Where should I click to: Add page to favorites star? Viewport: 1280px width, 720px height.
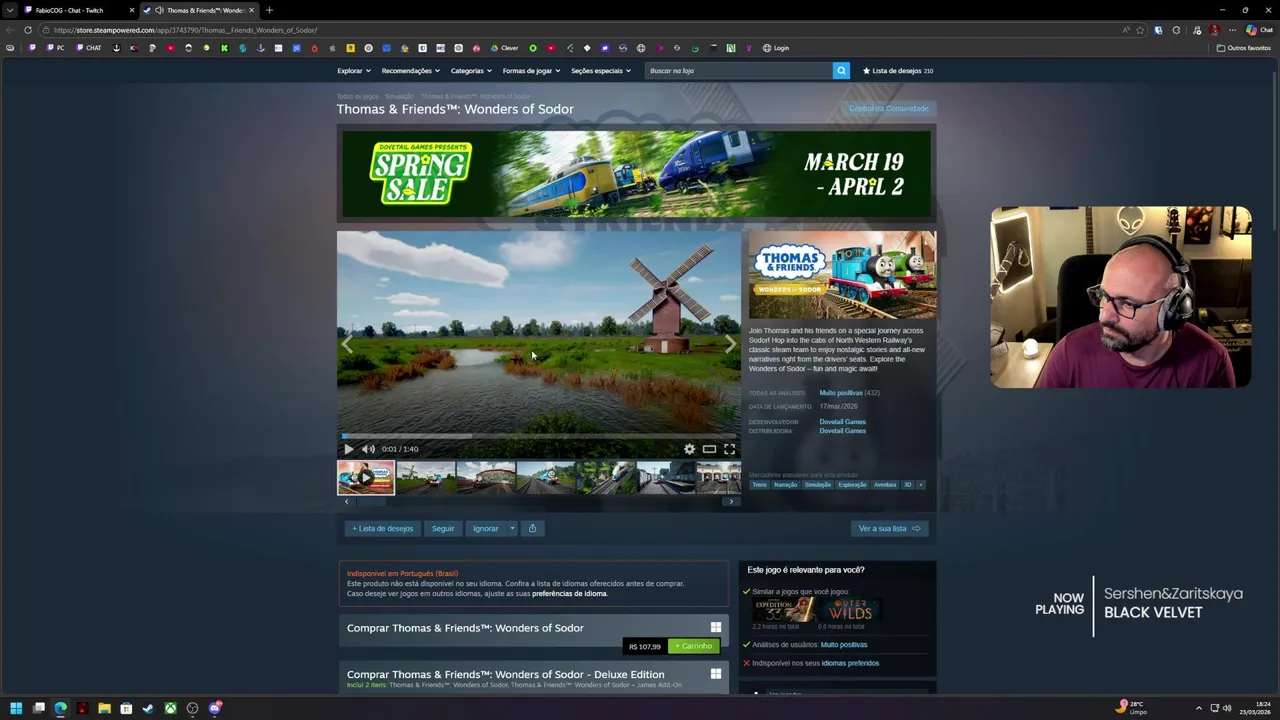(1140, 30)
